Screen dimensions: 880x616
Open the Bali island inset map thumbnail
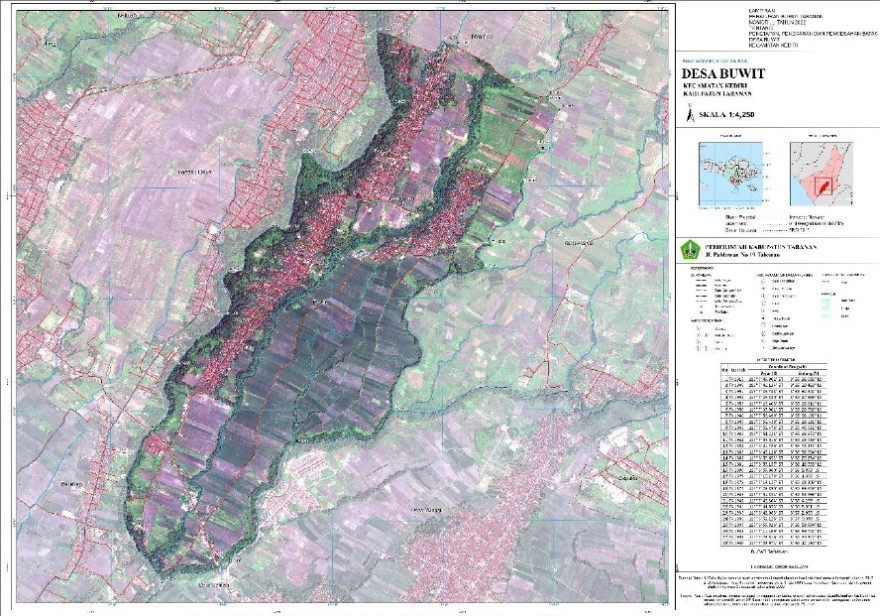730,173
